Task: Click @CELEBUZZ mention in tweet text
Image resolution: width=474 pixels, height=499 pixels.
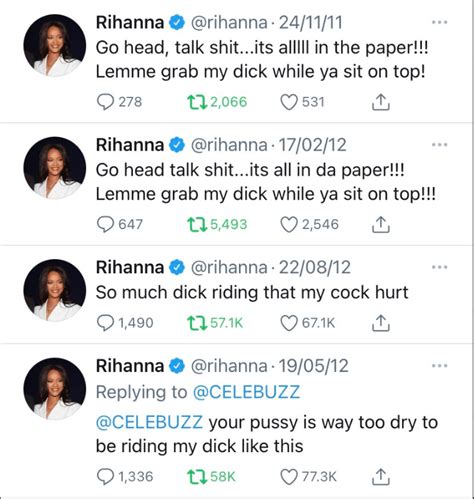Action: point(149,422)
